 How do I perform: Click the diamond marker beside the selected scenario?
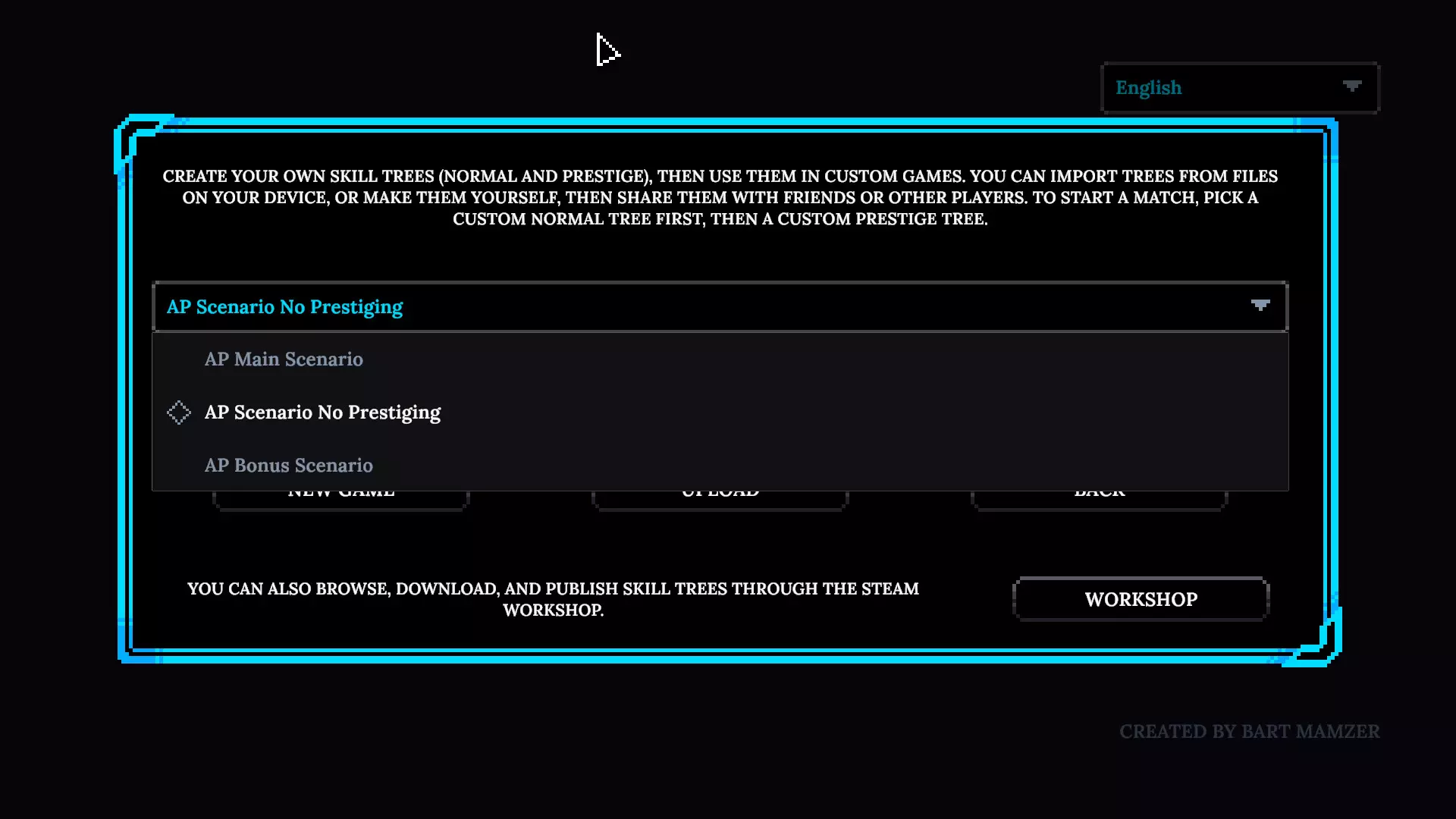[x=179, y=413]
